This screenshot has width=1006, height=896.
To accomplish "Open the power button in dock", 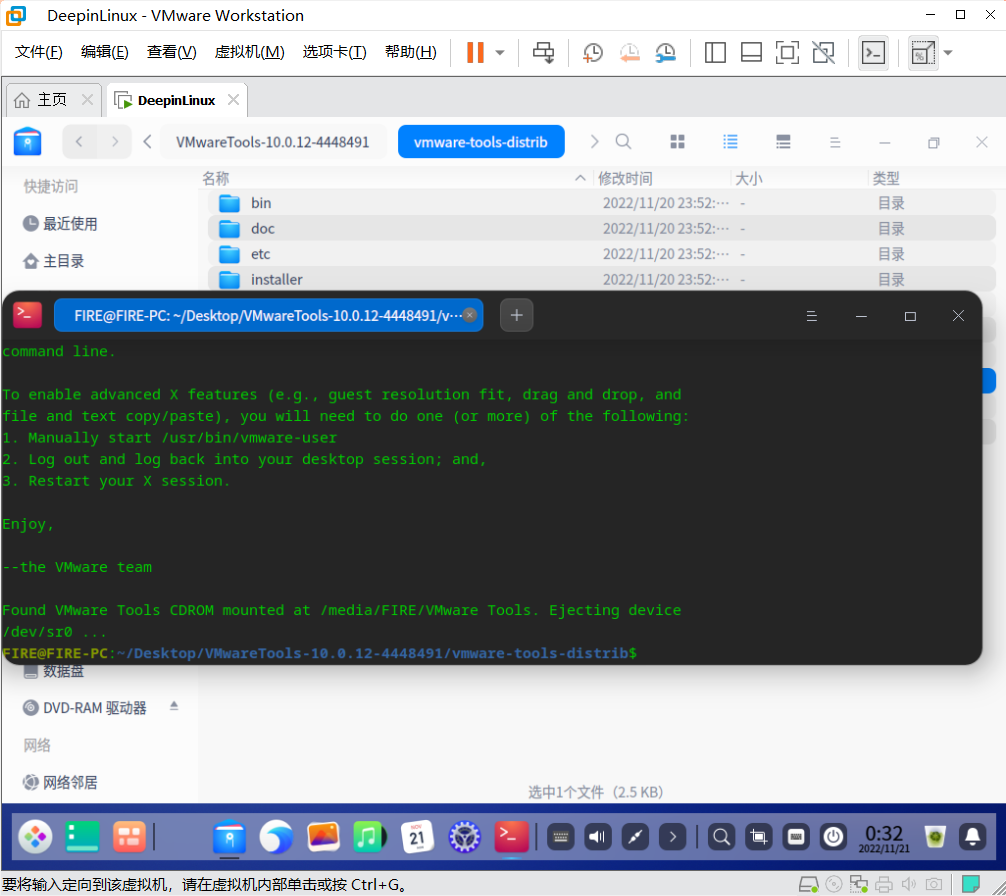I will click(833, 837).
